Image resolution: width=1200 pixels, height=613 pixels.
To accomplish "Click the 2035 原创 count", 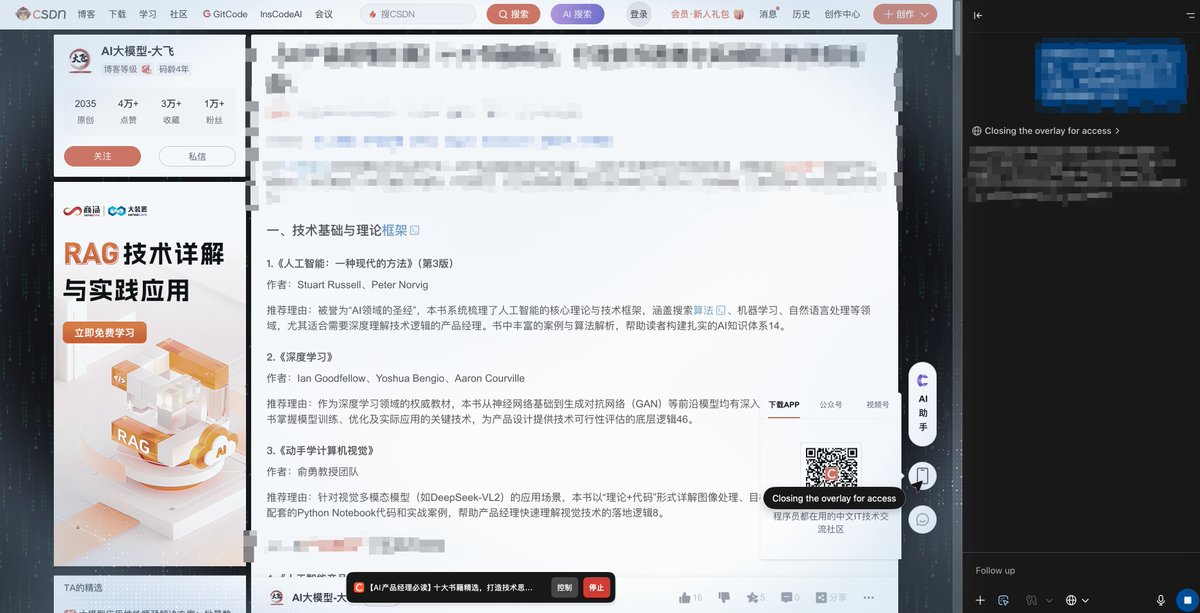I will tap(85, 111).
